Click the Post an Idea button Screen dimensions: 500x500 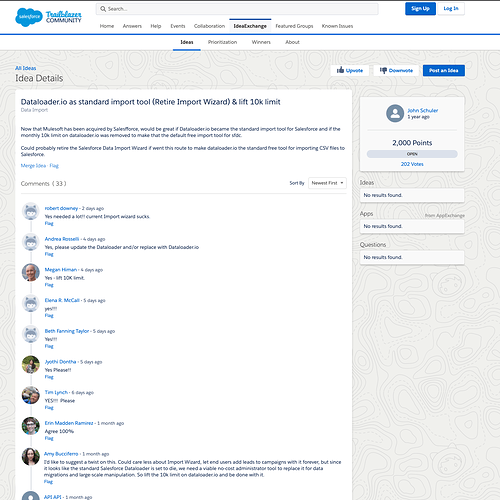(x=444, y=70)
